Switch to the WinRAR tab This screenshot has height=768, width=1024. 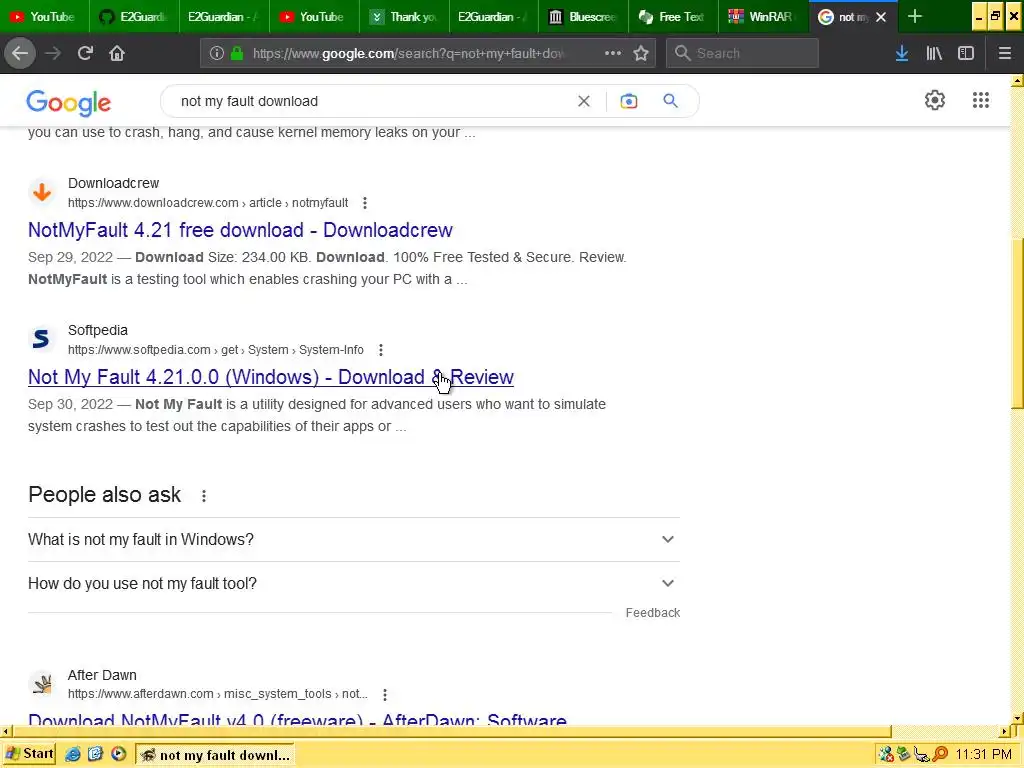coord(763,17)
